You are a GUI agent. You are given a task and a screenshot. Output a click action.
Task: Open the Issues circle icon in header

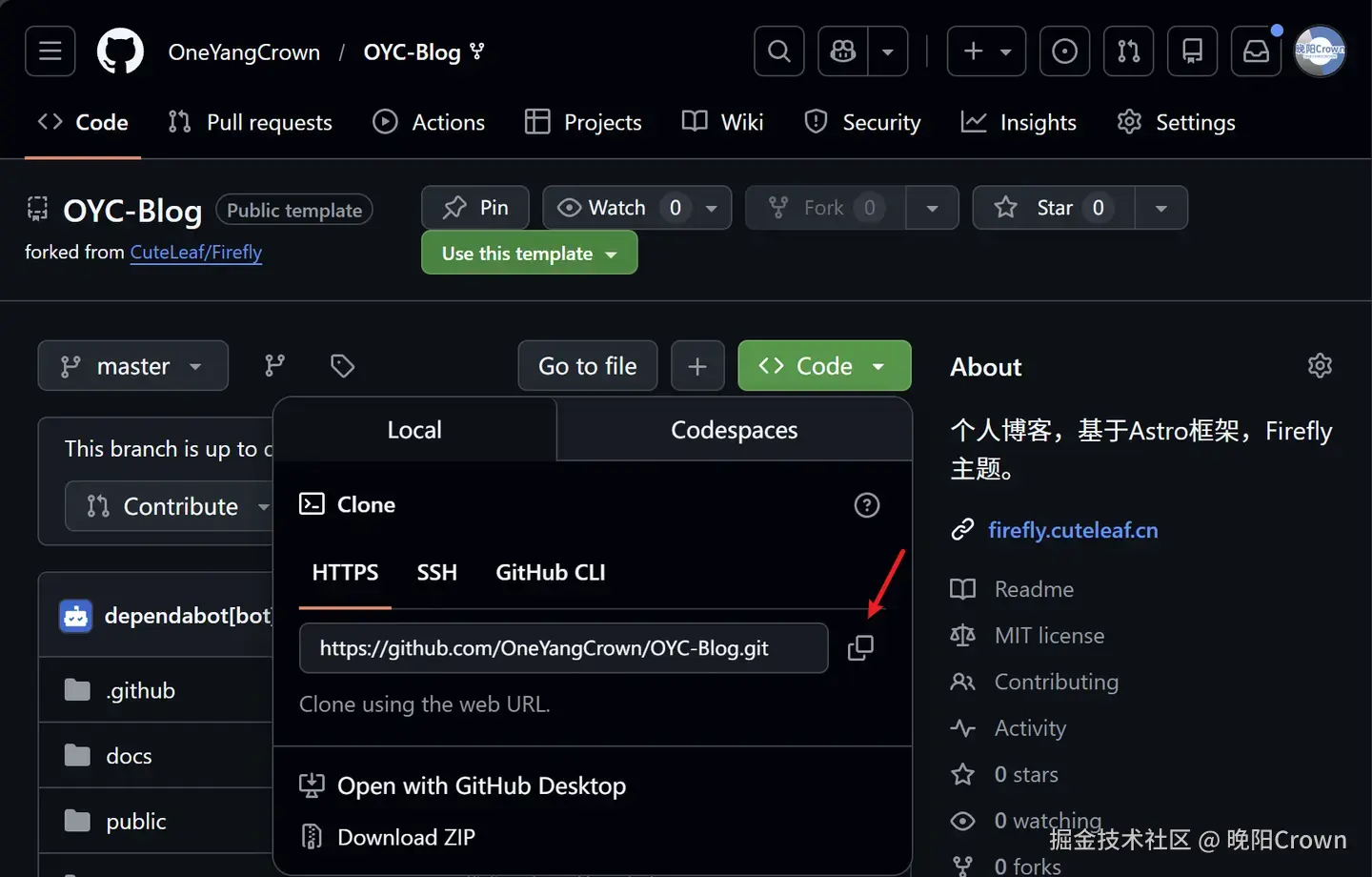coord(1064,51)
